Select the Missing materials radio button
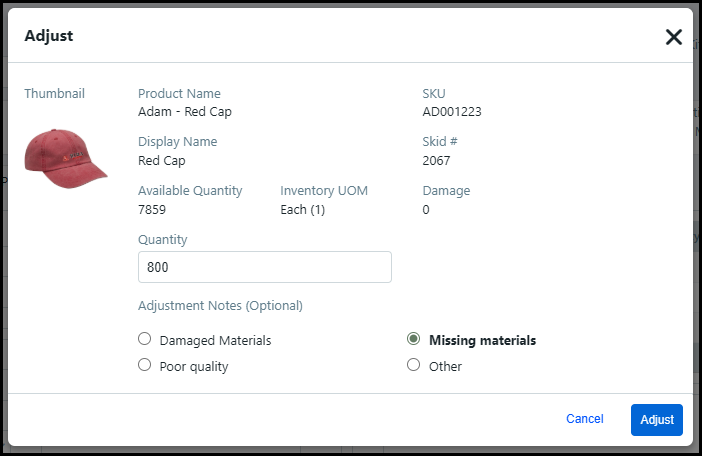 (x=414, y=340)
